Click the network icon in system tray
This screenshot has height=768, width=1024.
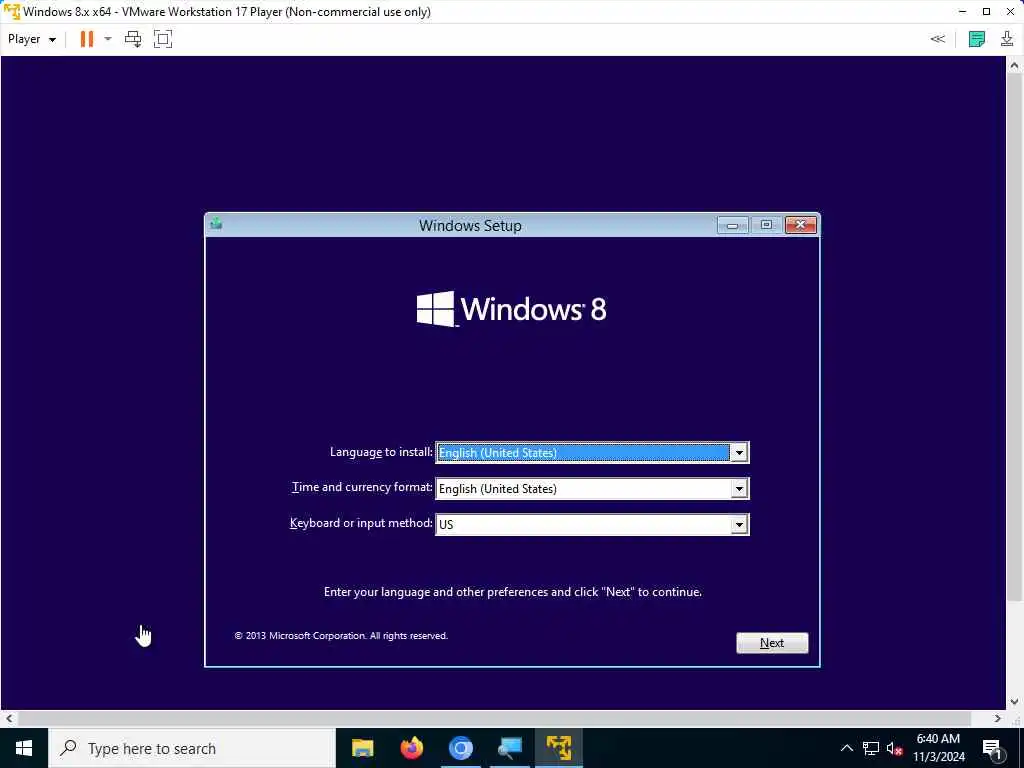[x=871, y=748]
